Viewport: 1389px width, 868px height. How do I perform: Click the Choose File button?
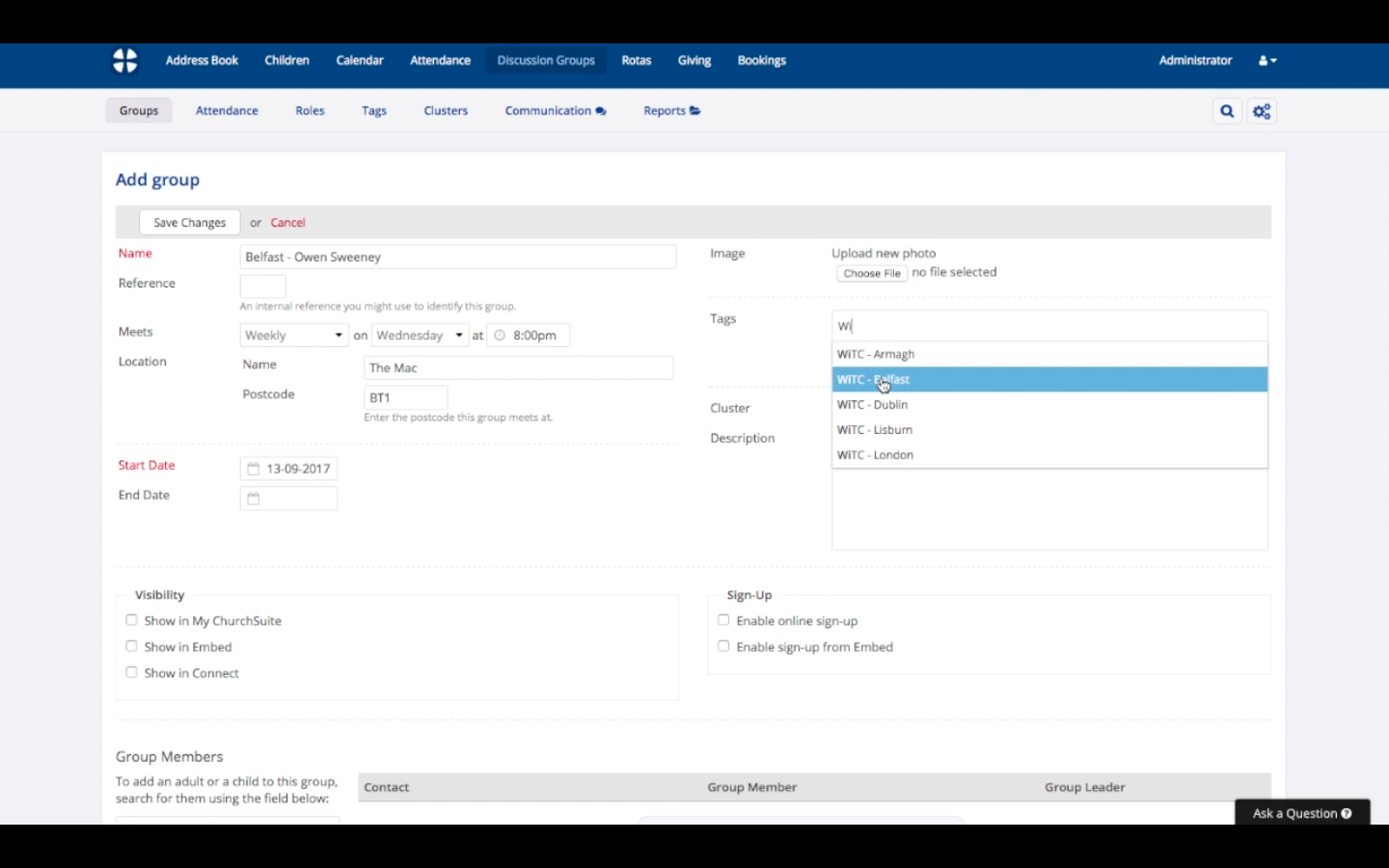pos(872,274)
